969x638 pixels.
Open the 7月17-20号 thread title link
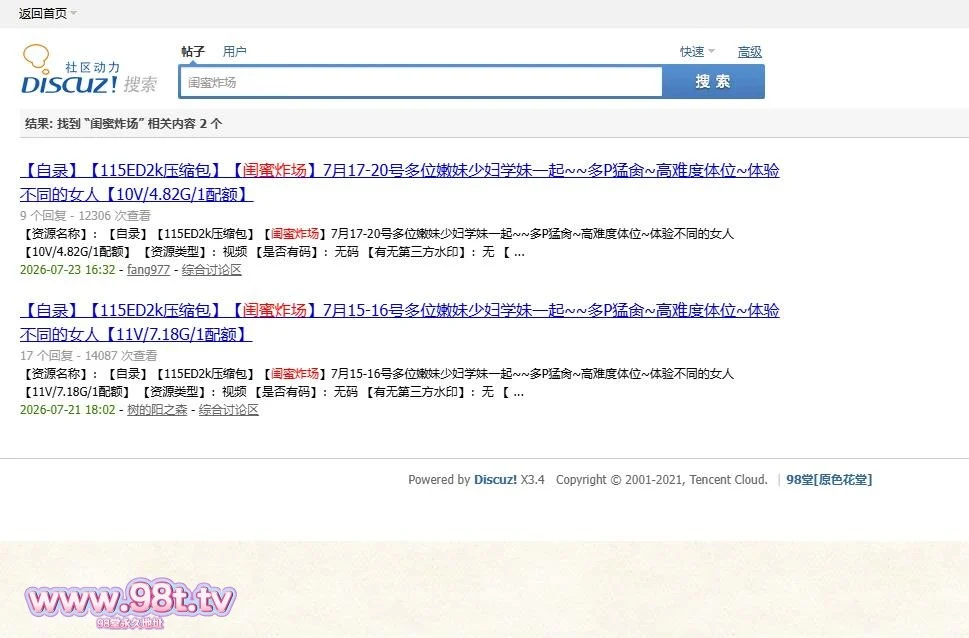click(x=399, y=182)
